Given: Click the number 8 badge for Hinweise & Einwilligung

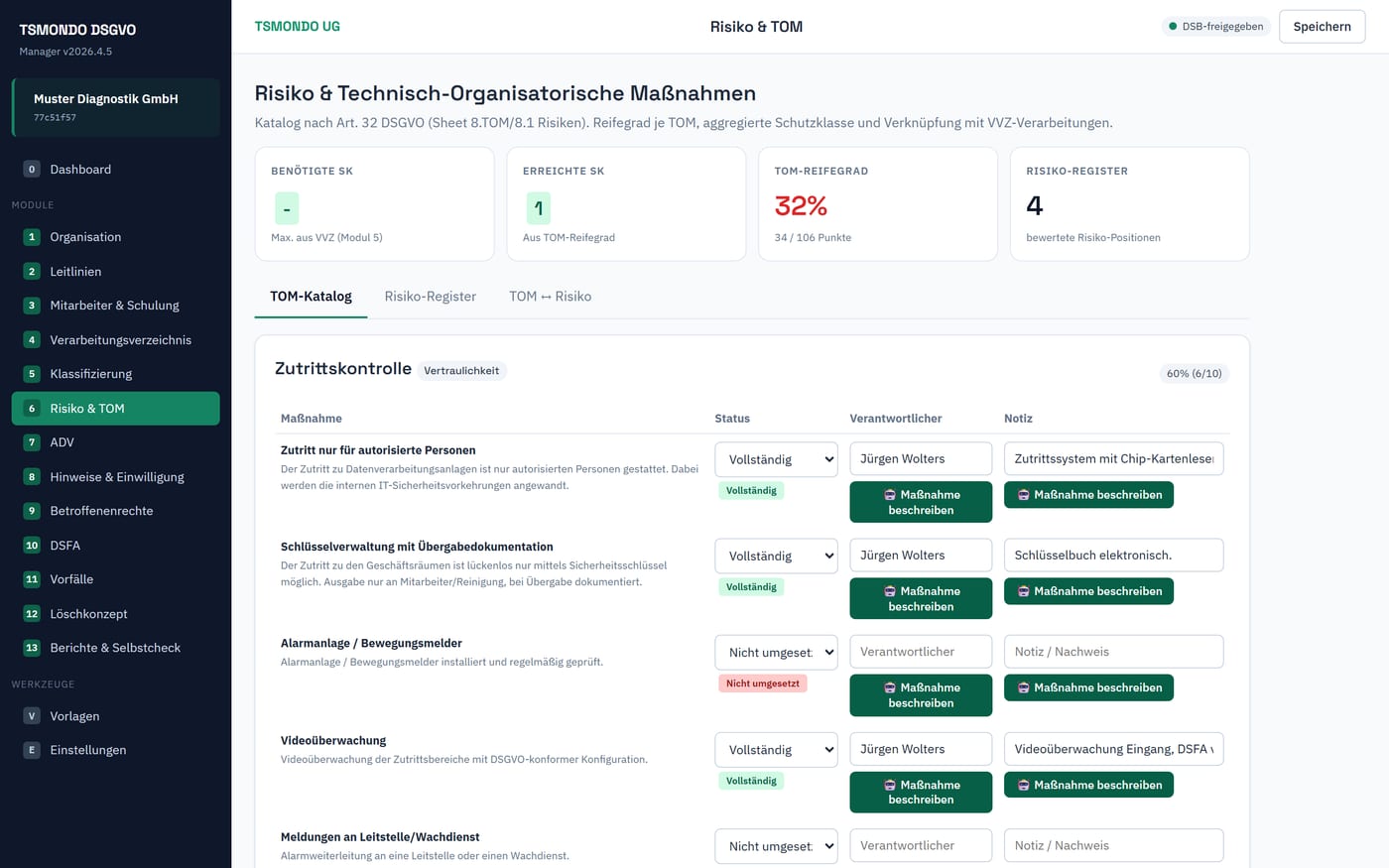Looking at the screenshot, I should 32,477.
